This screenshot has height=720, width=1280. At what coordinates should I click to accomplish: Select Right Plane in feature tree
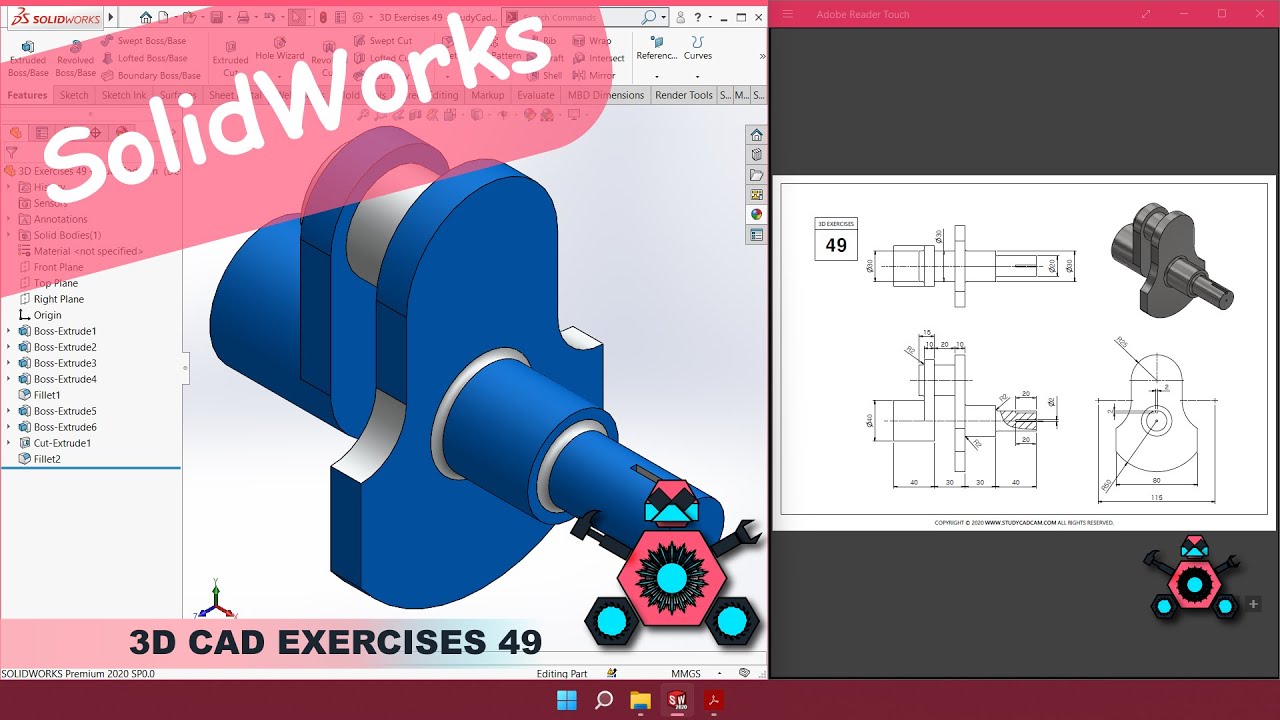click(x=52, y=299)
